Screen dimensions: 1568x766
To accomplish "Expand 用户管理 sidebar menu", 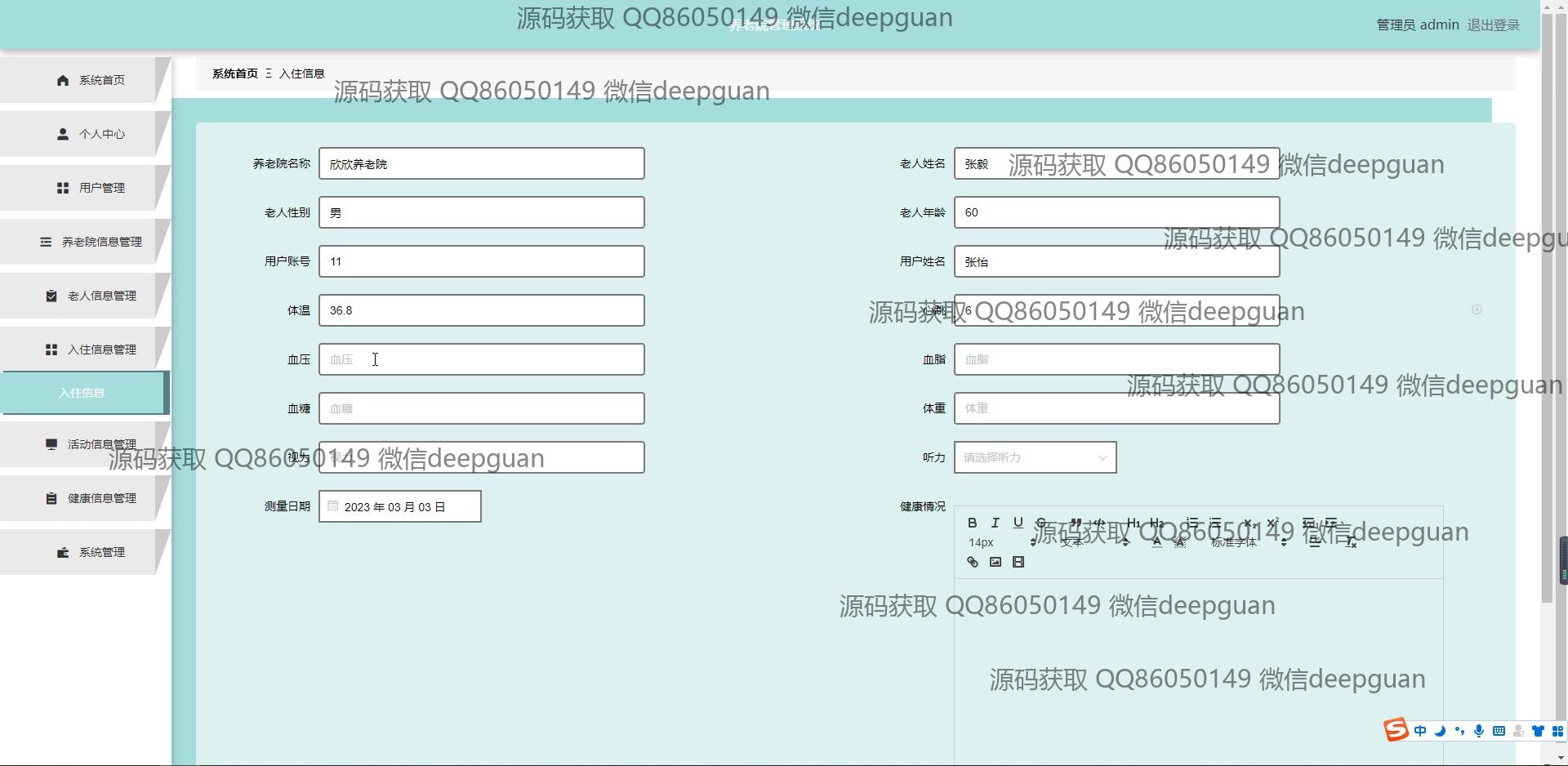I will [85, 188].
